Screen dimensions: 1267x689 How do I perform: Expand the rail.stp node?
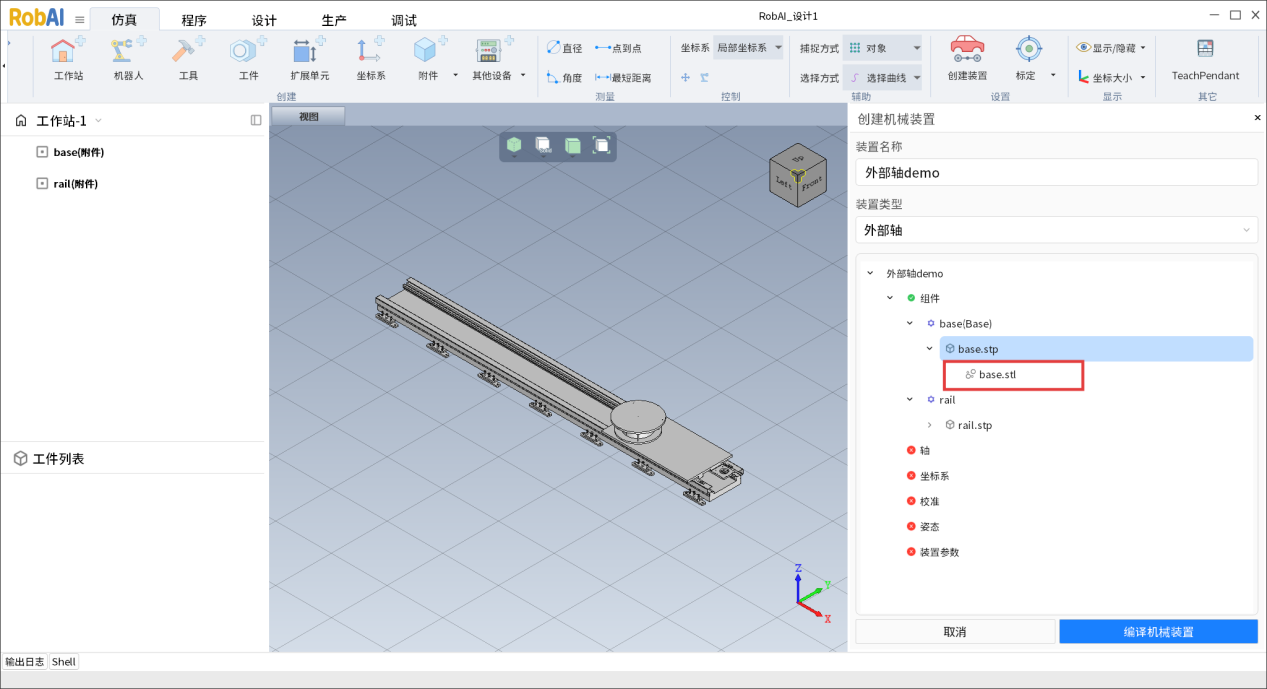pyautogui.click(x=929, y=425)
